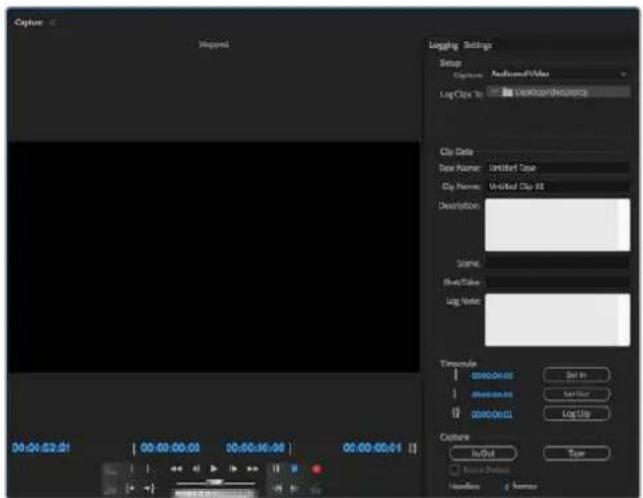
Task: Click the Set Out button
Action: 577,394
